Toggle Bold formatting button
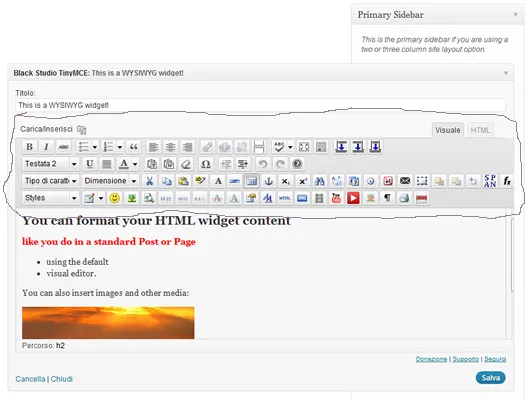532x400 pixels. (x=30, y=147)
